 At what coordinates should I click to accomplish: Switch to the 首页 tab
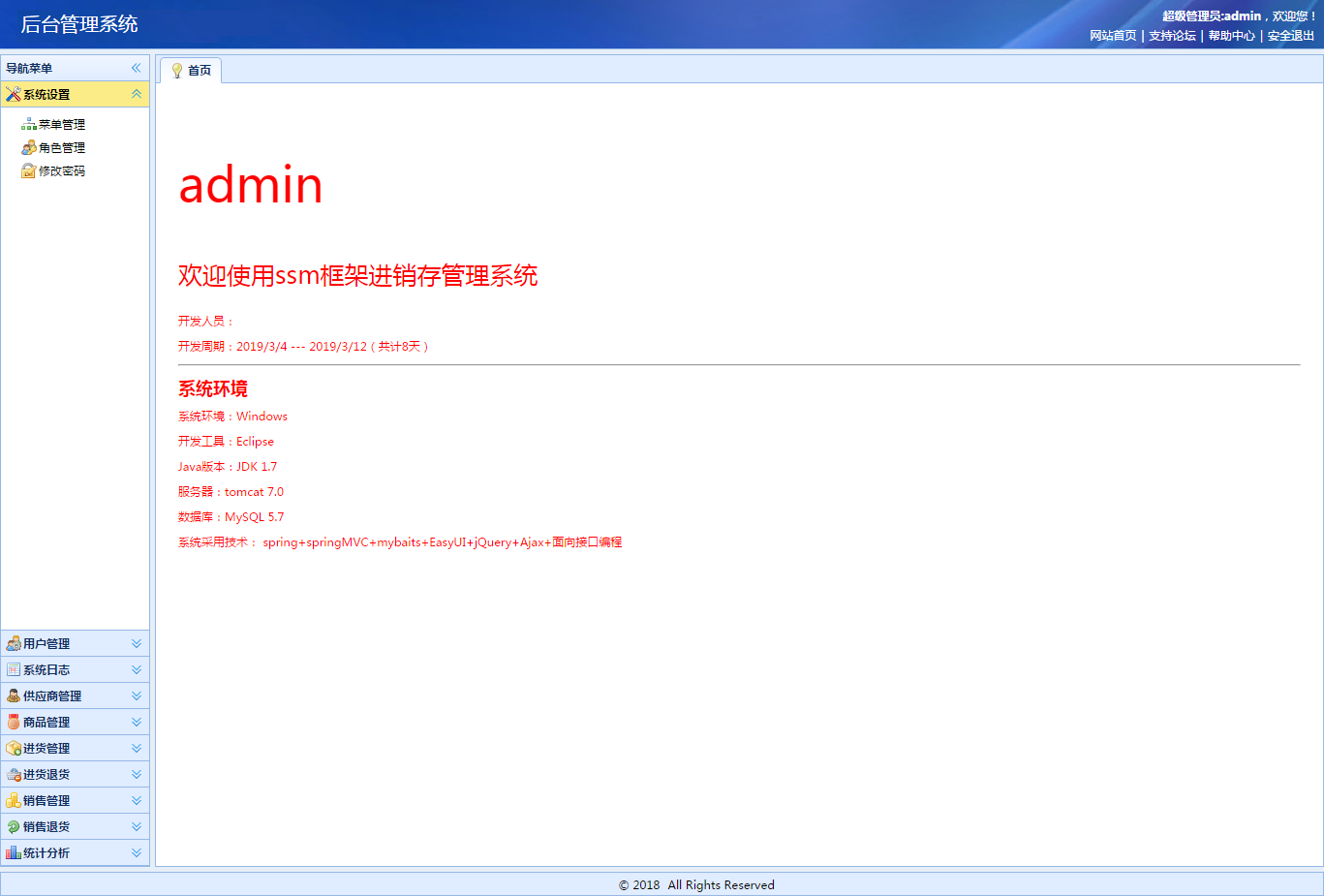pos(192,71)
